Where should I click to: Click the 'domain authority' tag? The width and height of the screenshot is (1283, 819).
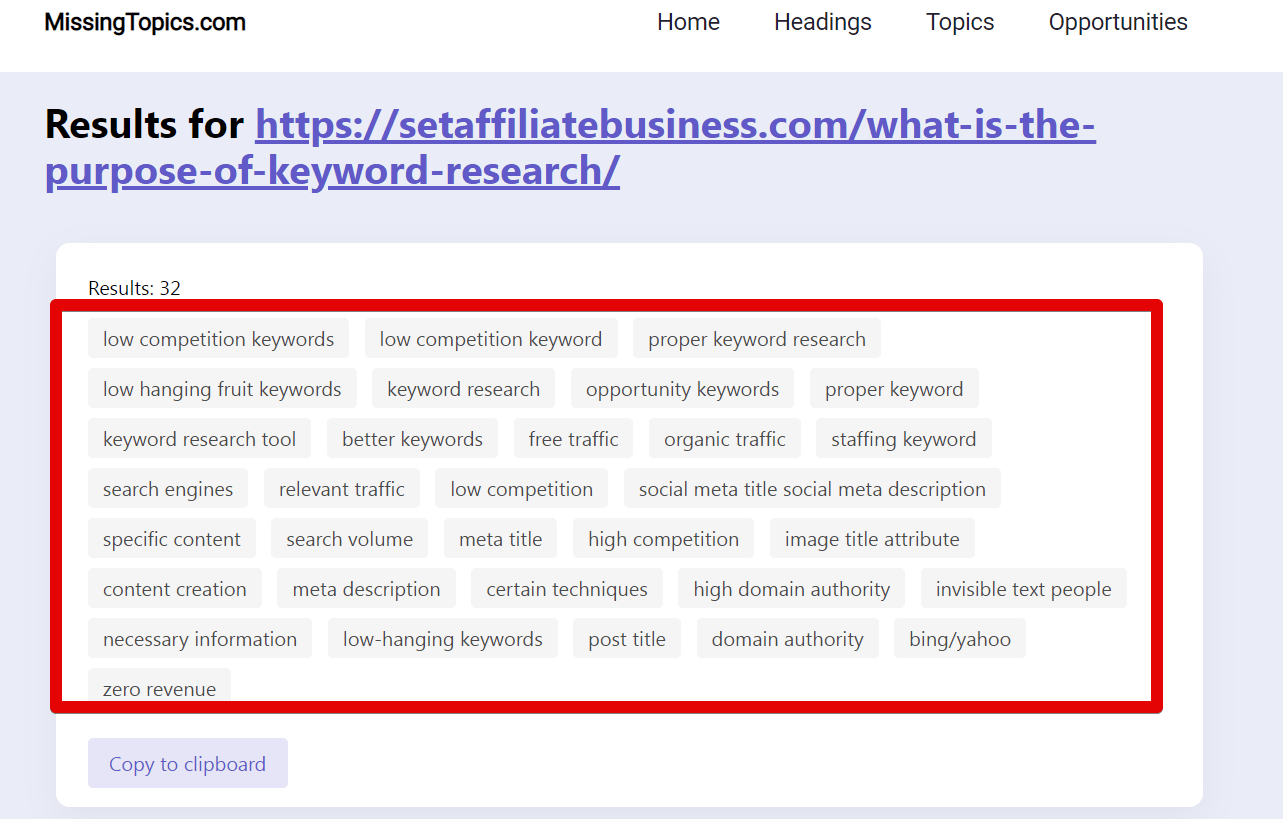click(788, 639)
